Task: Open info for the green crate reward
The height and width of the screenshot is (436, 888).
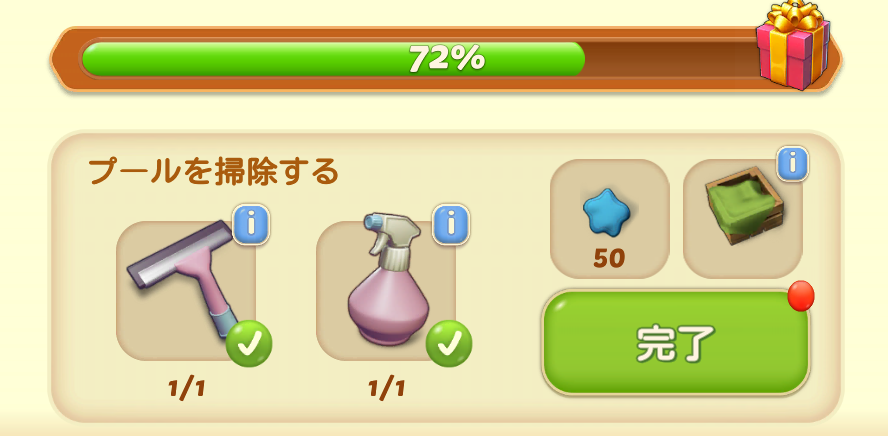Action: tap(792, 164)
